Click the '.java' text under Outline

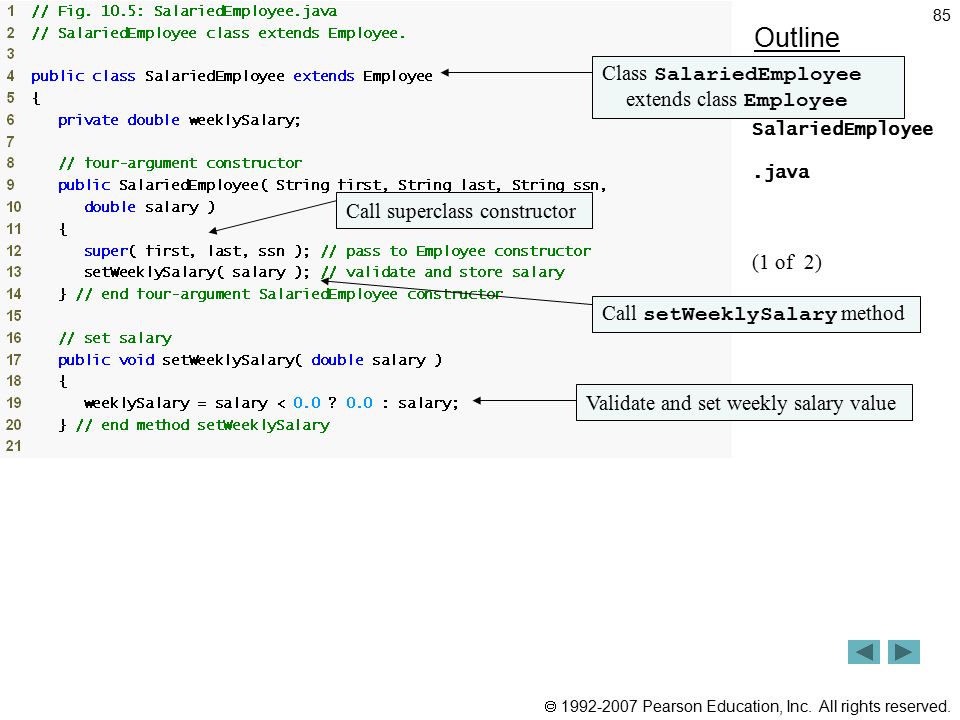coord(781,172)
